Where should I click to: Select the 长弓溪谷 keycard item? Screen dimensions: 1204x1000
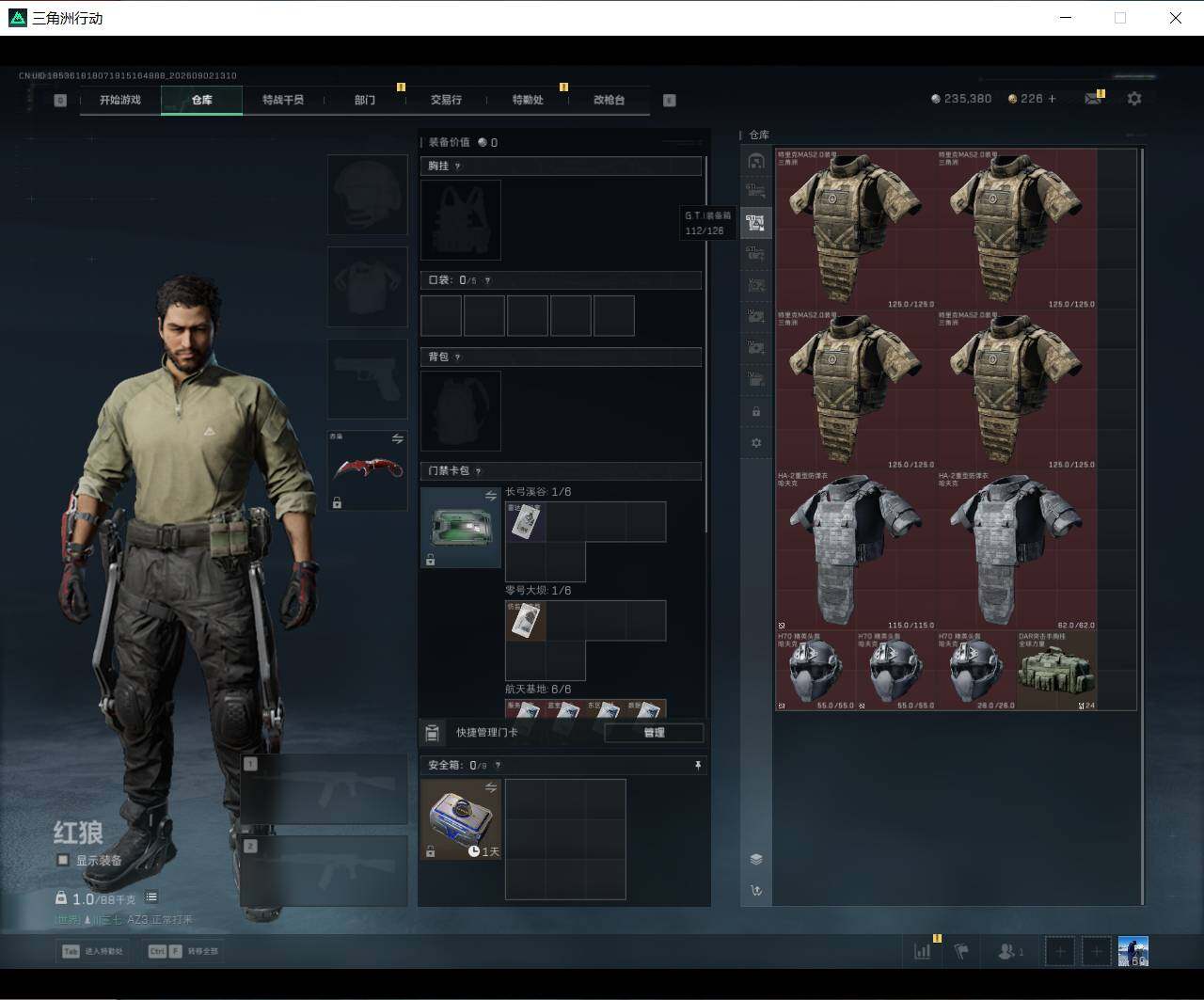[x=525, y=522]
